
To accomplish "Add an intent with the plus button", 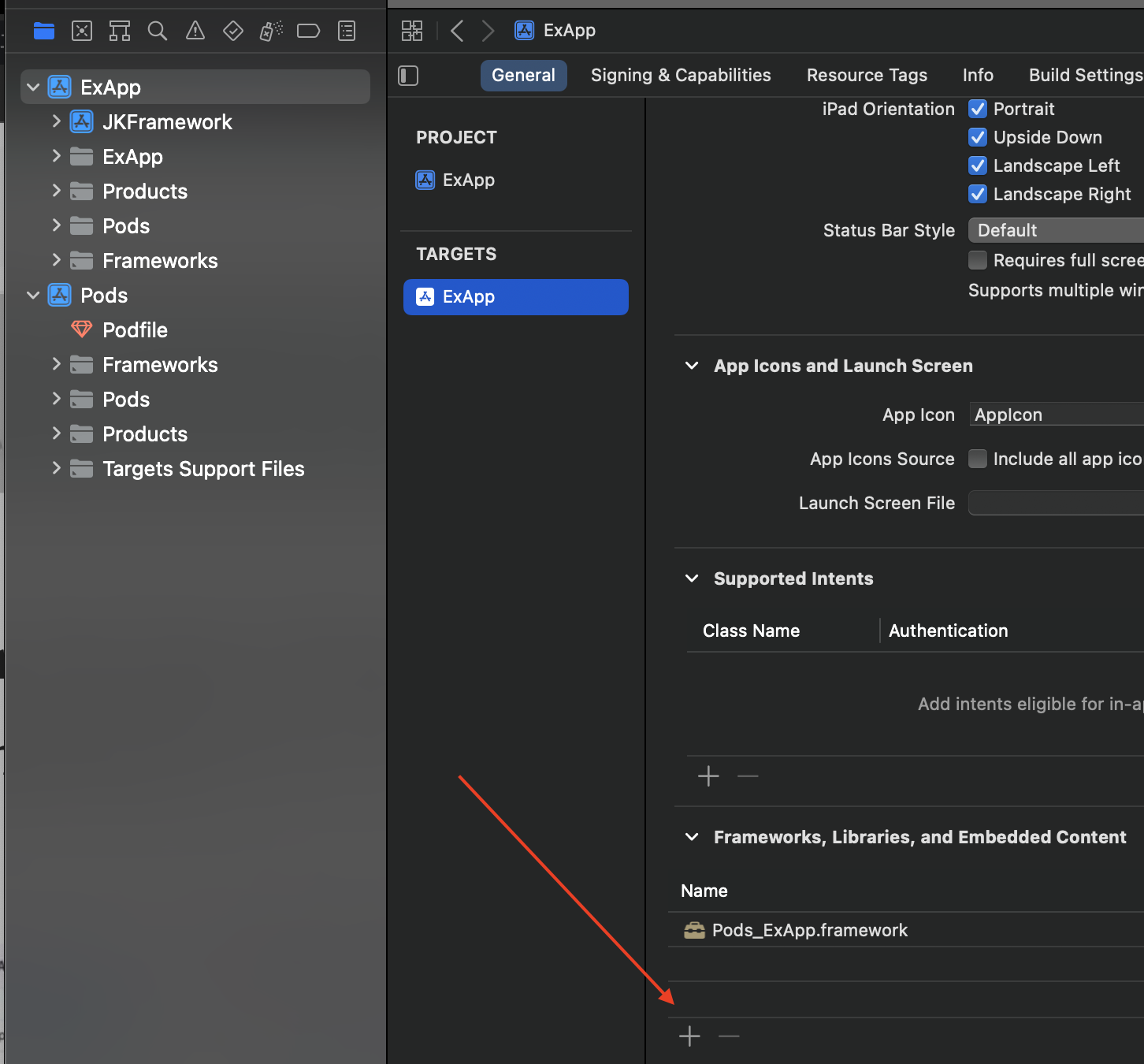I will pyautogui.click(x=708, y=776).
